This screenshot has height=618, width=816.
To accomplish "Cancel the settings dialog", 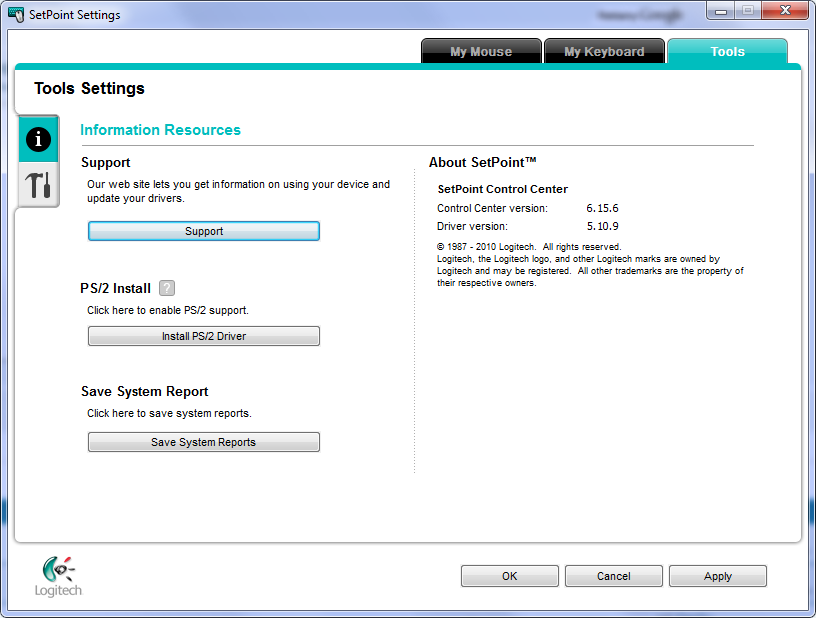I will click(x=614, y=576).
